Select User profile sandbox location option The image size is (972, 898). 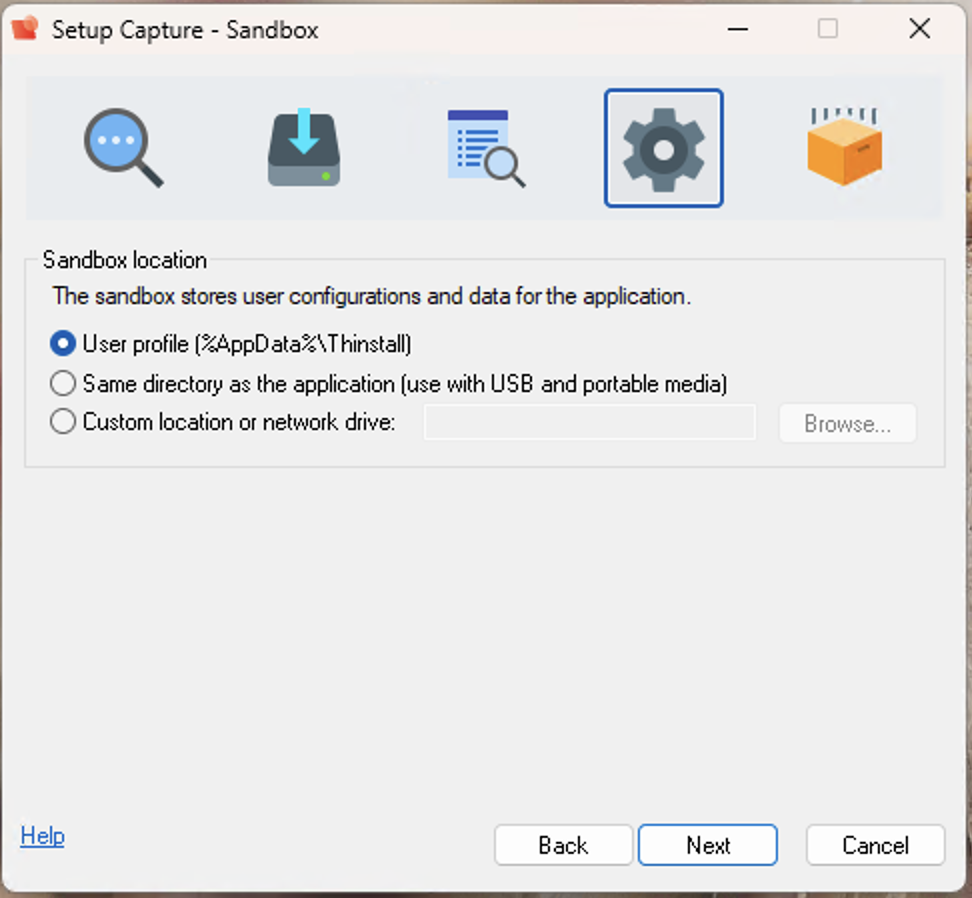(x=63, y=344)
